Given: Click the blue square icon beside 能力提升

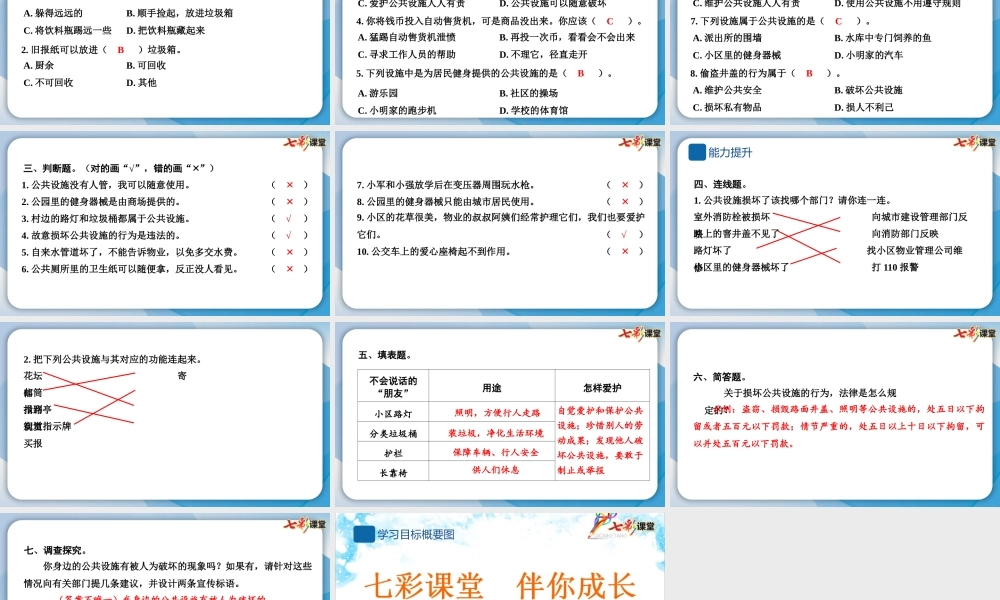Looking at the screenshot, I should click(696, 151).
